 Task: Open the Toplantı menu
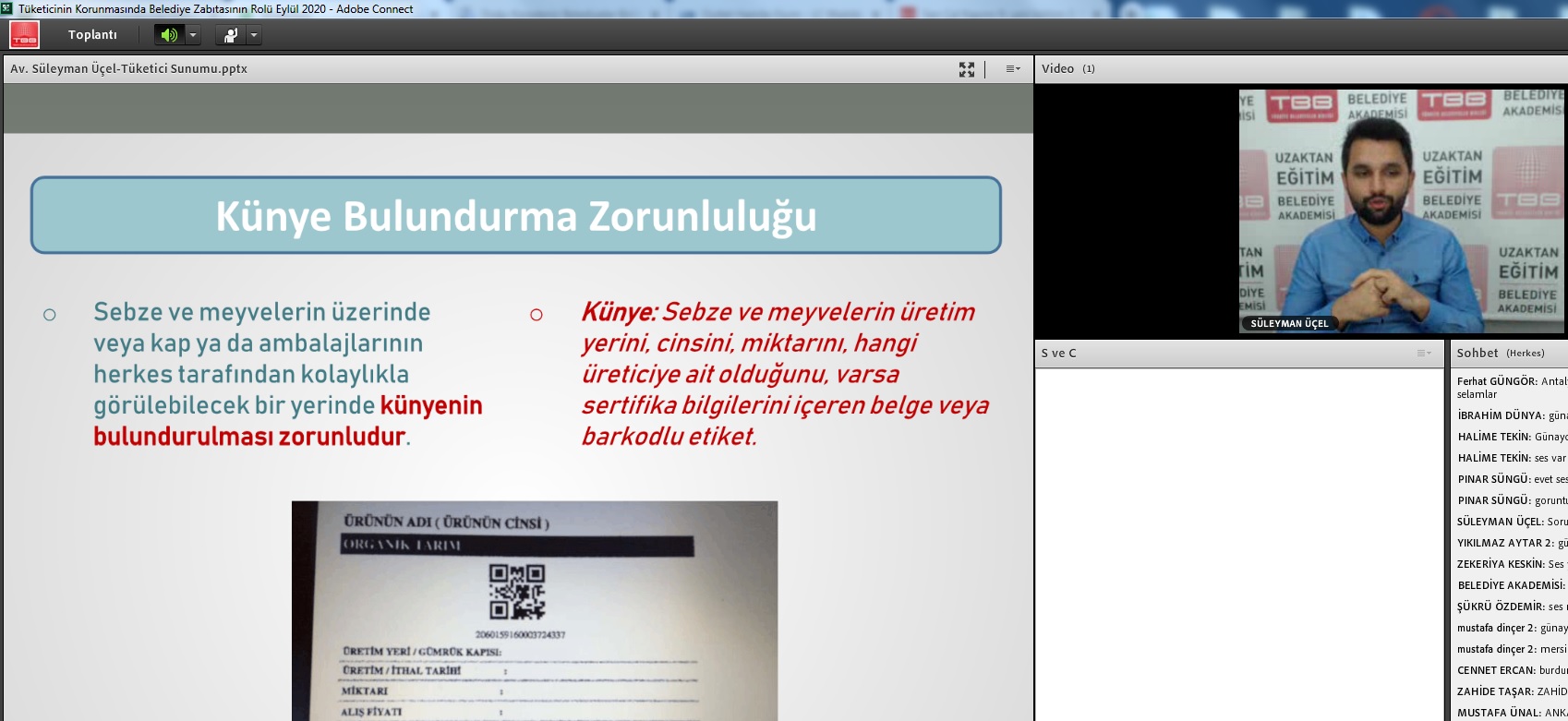[x=92, y=35]
